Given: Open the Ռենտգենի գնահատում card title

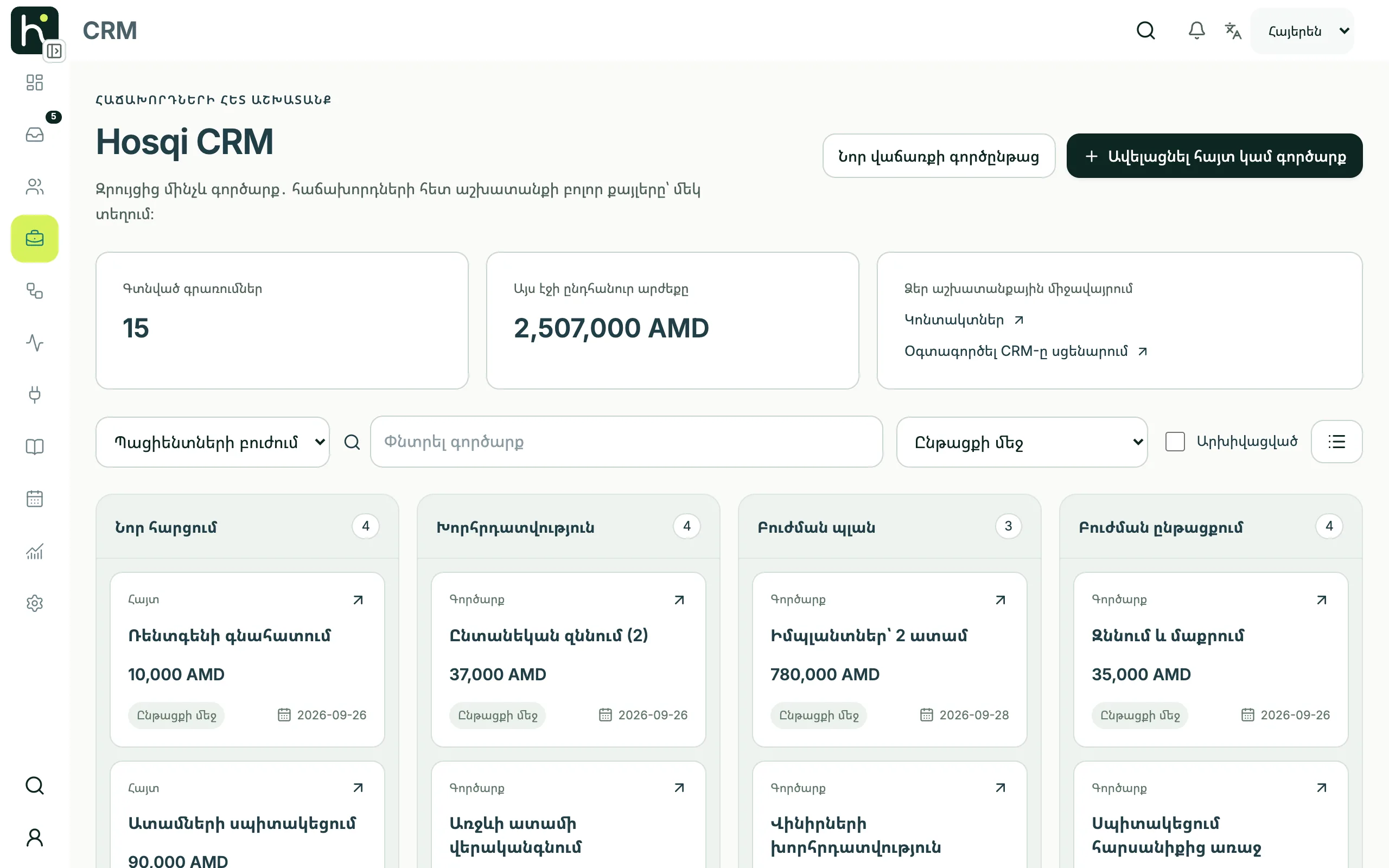Looking at the screenshot, I should [x=229, y=635].
